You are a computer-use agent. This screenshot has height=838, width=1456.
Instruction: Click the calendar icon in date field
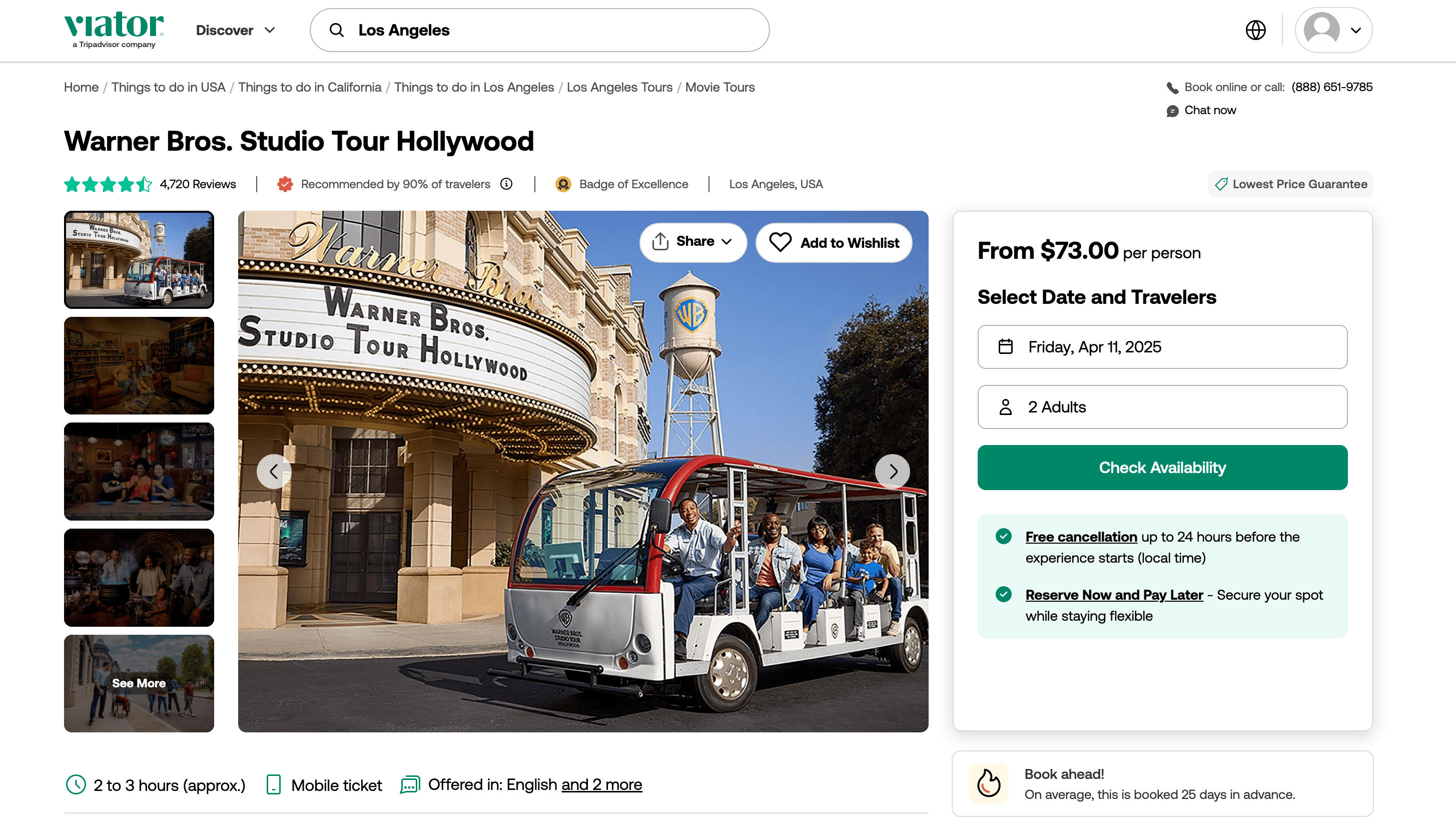coord(1005,347)
